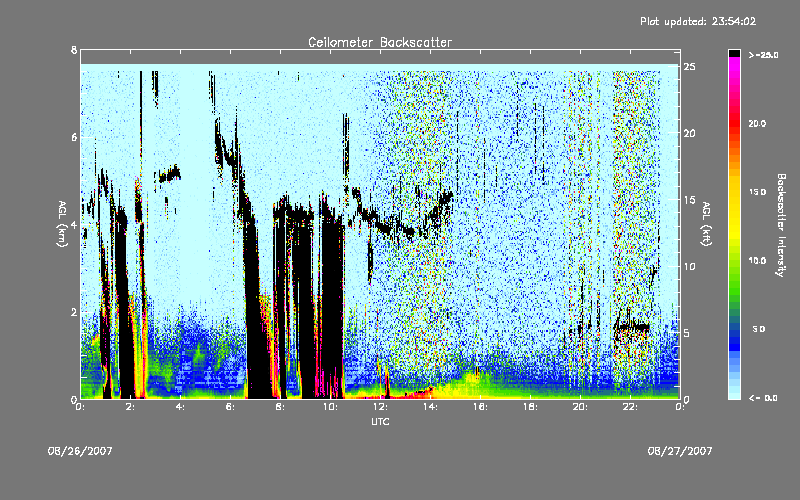Select the "15.0" colorbar tick label
800x500 pixels.
[x=757, y=192]
